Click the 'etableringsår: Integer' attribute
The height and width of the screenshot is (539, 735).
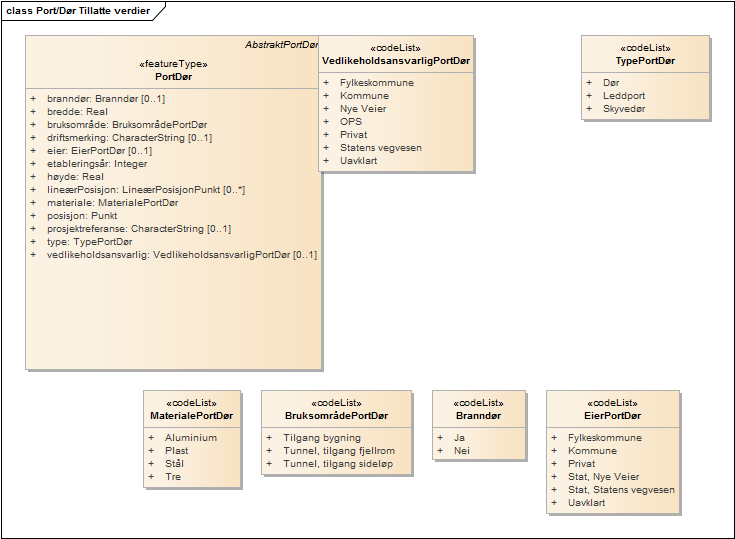(98, 164)
